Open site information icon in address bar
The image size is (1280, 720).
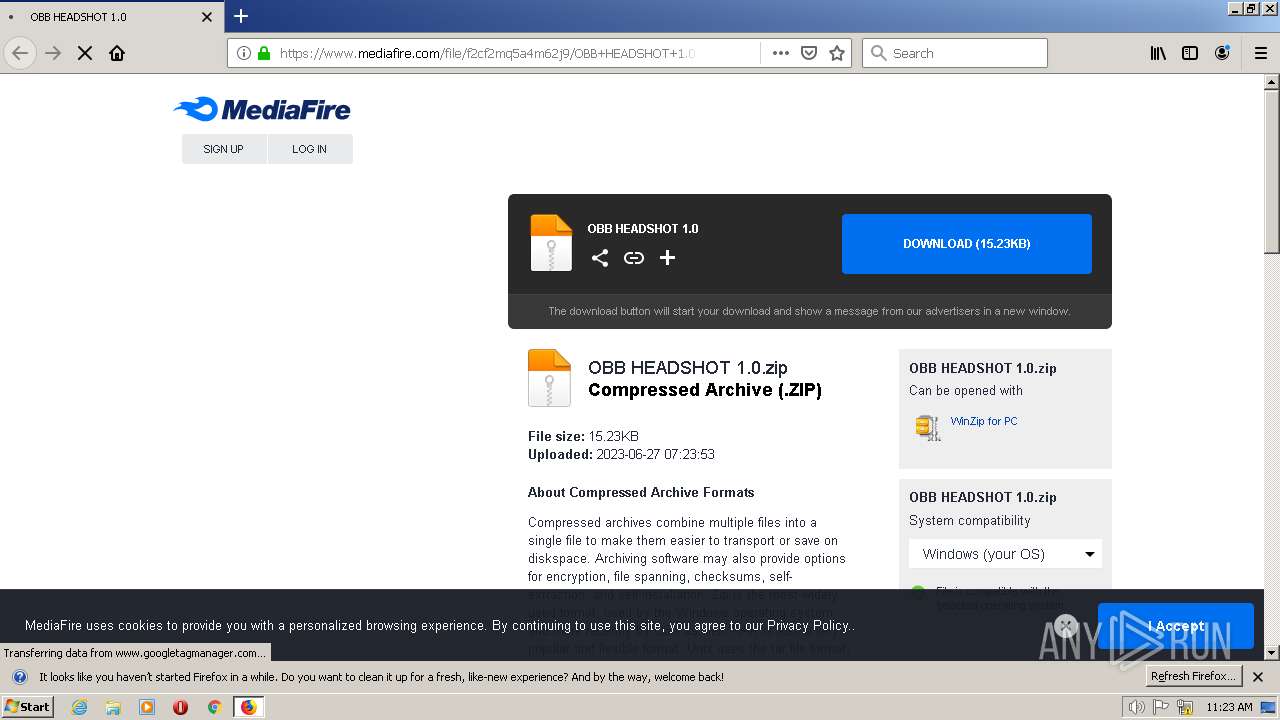coord(244,53)
